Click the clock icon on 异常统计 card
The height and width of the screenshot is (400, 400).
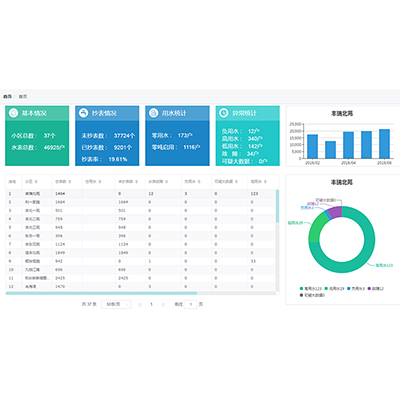(x=224, y=113)
